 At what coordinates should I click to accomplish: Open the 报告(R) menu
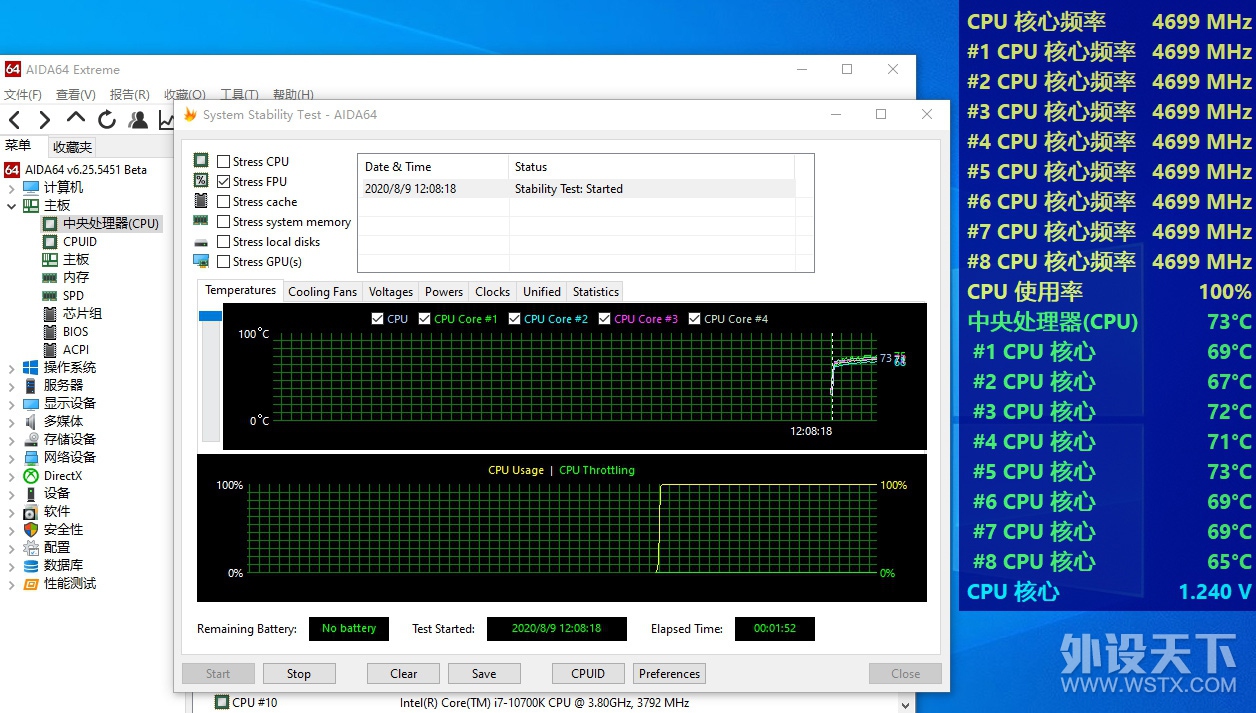[x=129, y=94]
